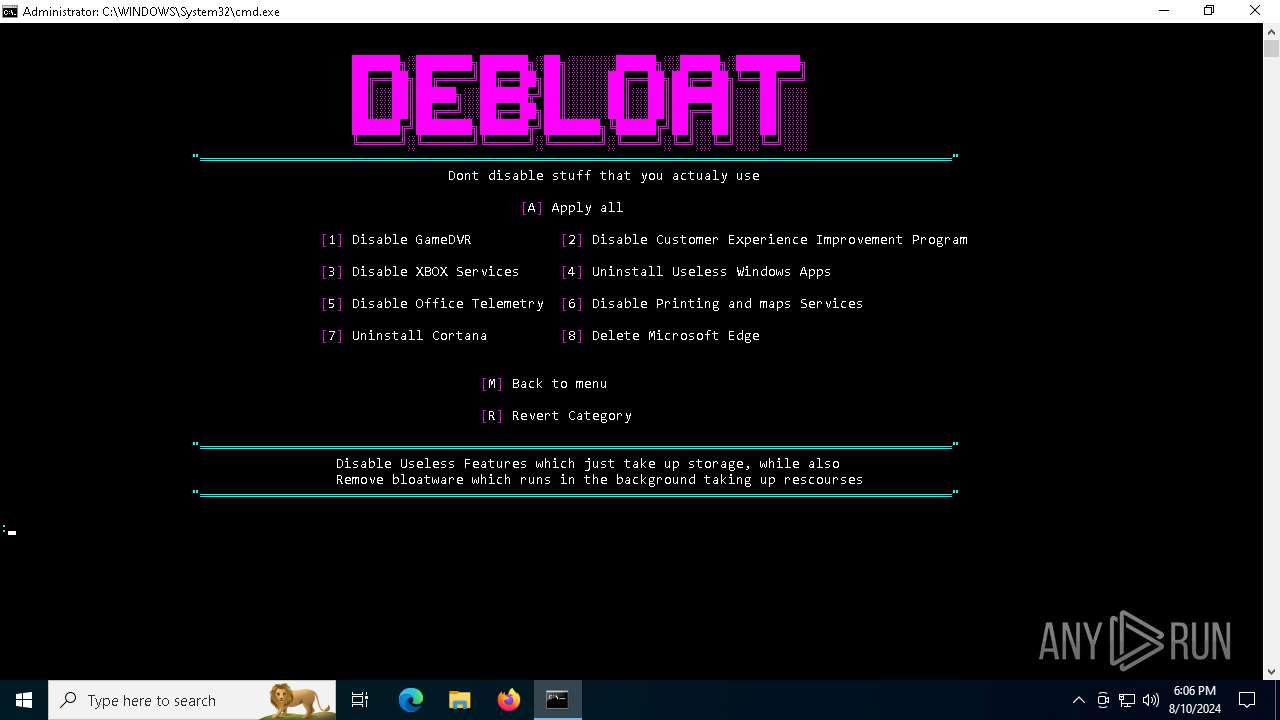Open Task View on the taskbar
Image resolution: width=1280 pixels, height=720 pixels.
click(x=360, y=700)
